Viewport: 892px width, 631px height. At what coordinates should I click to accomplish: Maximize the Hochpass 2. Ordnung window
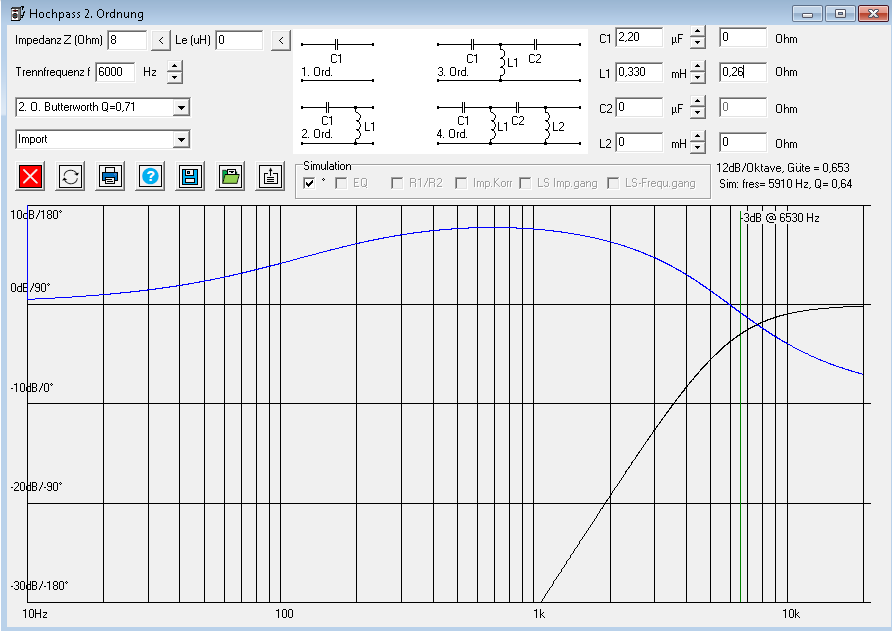(x=840, y=13)
